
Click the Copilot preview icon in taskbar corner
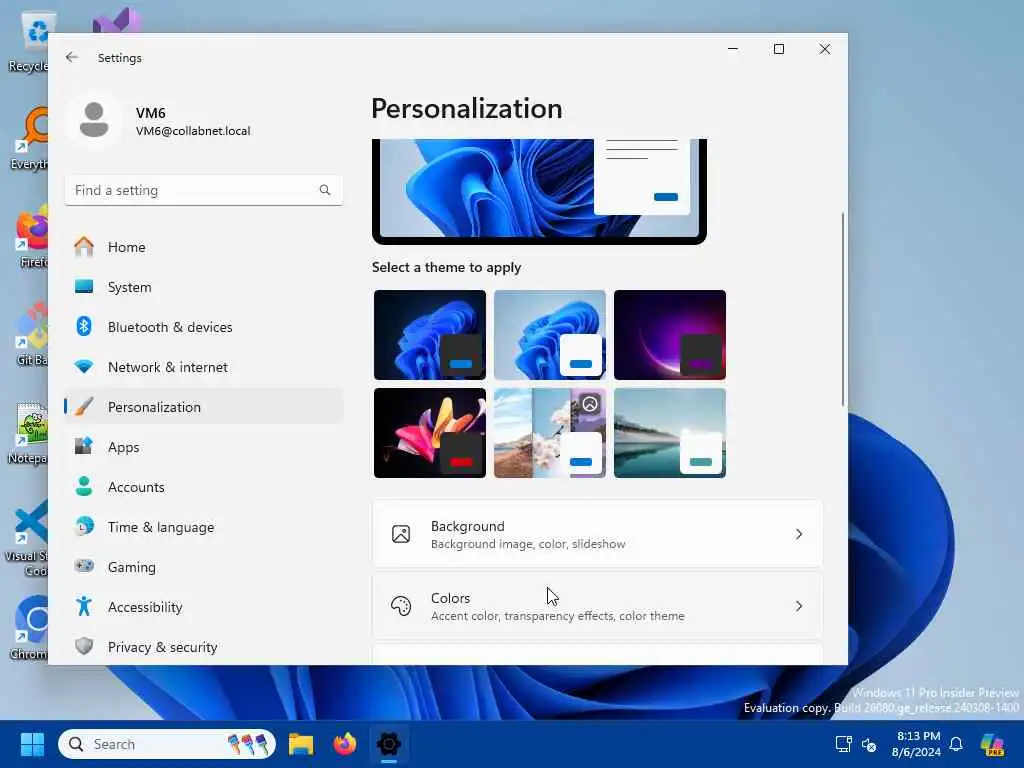coord(993,744)
